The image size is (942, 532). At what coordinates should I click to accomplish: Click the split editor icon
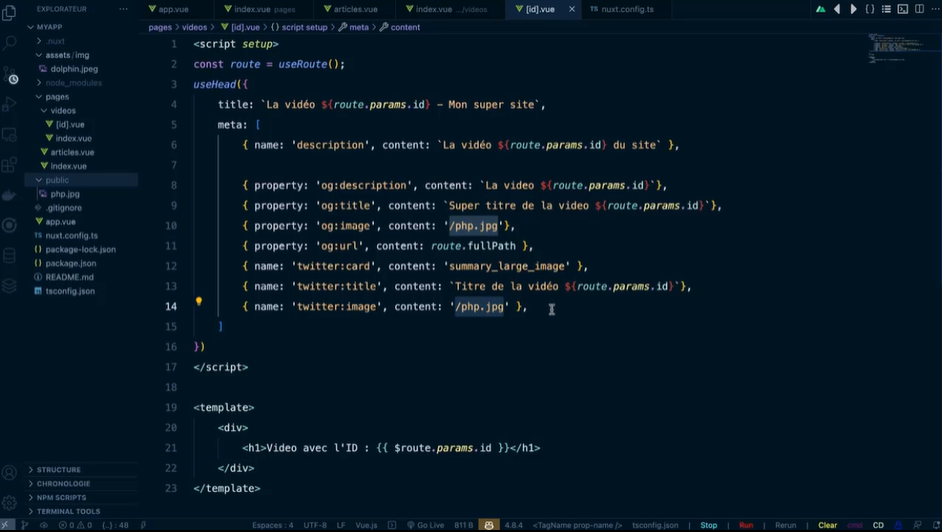tap(919, 9)
